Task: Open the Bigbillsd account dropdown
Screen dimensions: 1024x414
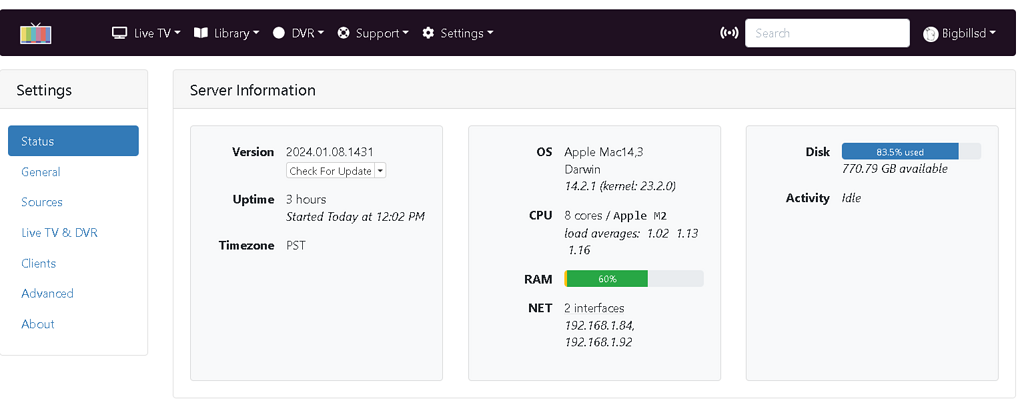Action: coord(960,33)
